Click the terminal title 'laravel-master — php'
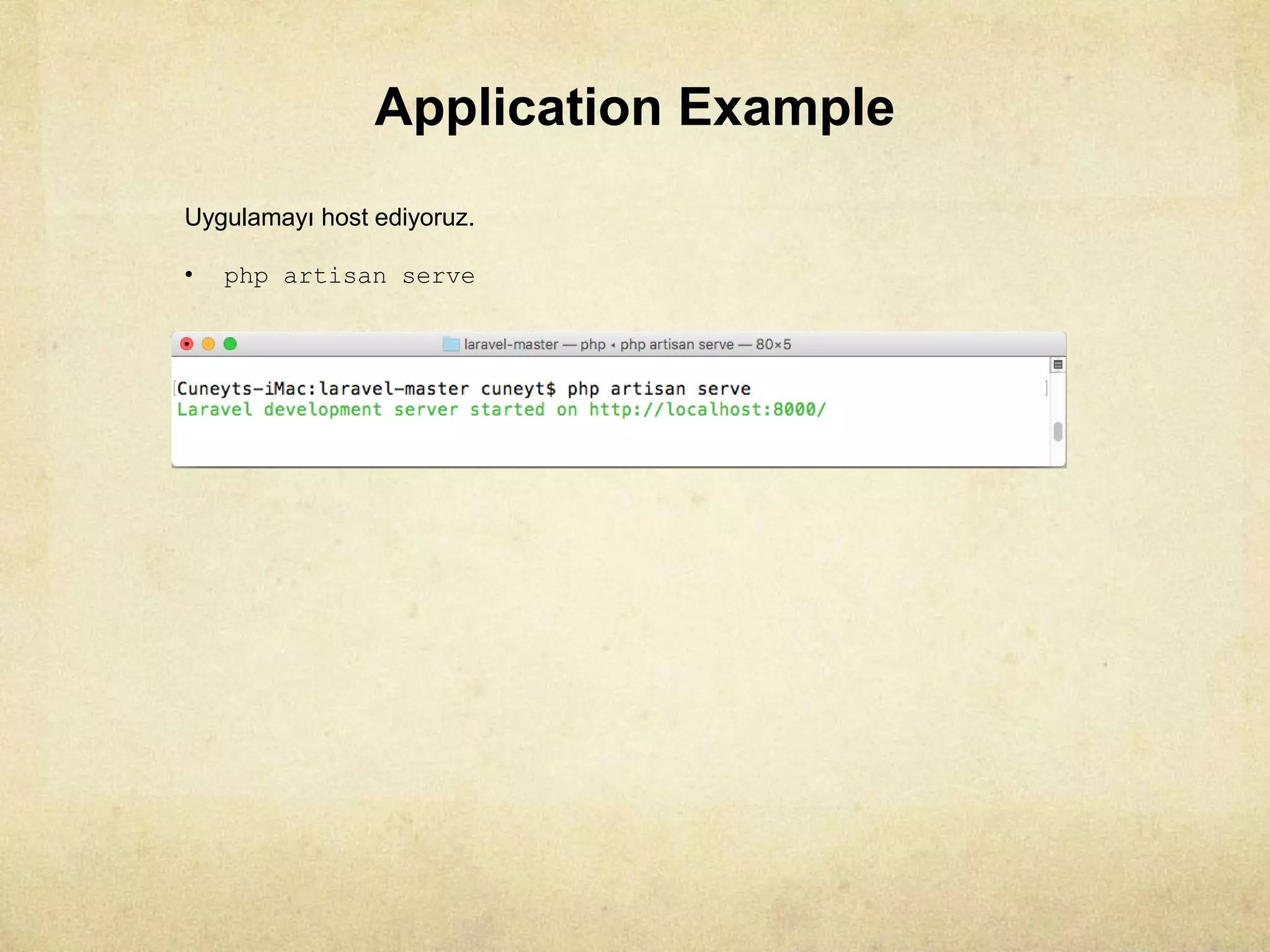1270x952 pixels. point(535,345)
